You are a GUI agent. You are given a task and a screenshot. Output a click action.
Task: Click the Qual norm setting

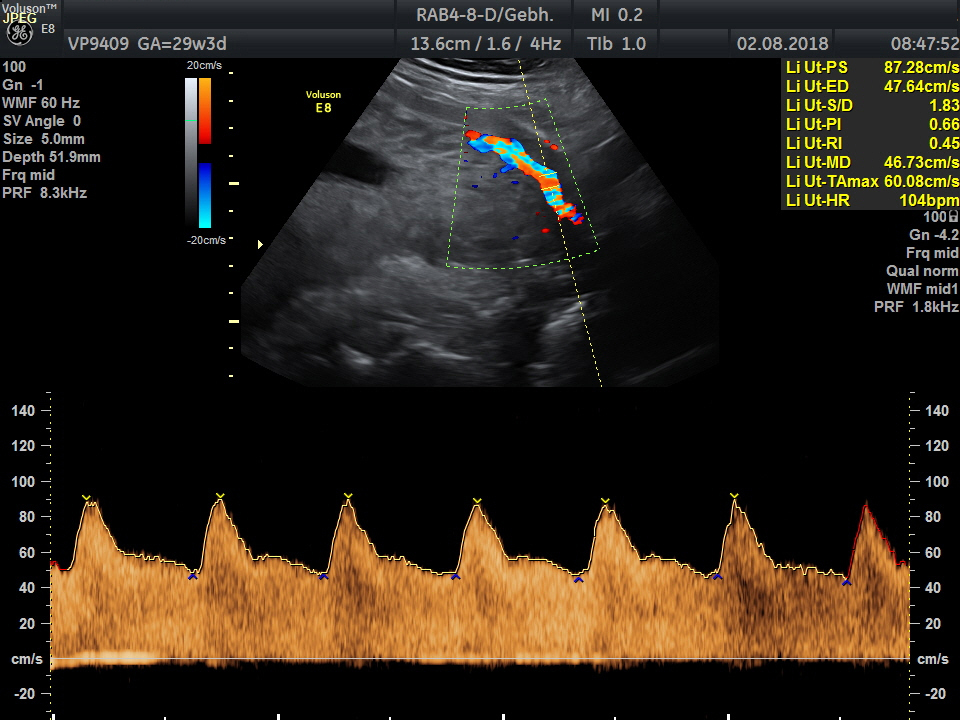(x=922, y=271)
